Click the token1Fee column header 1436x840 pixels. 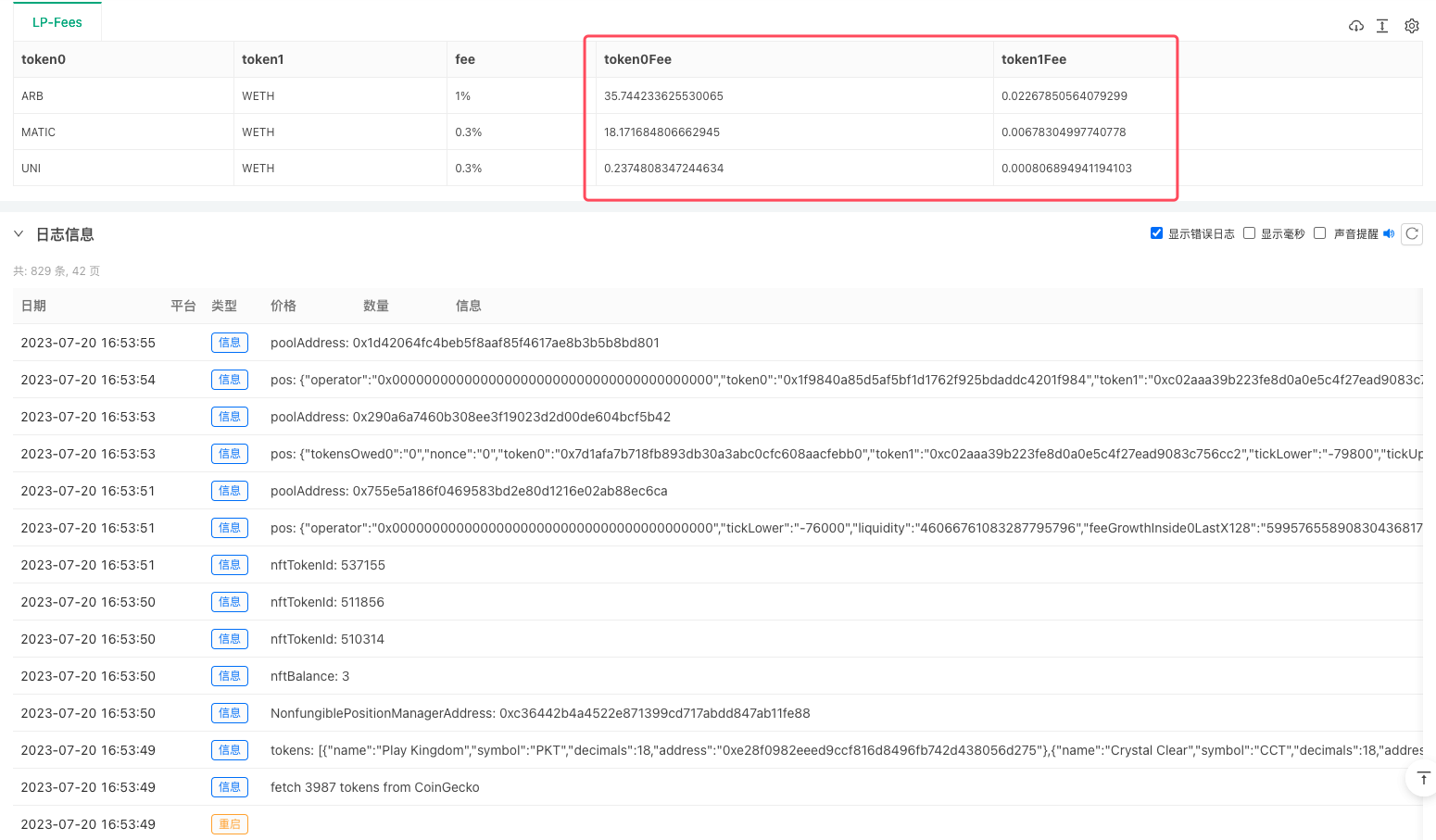click(x=1034, y=59)
